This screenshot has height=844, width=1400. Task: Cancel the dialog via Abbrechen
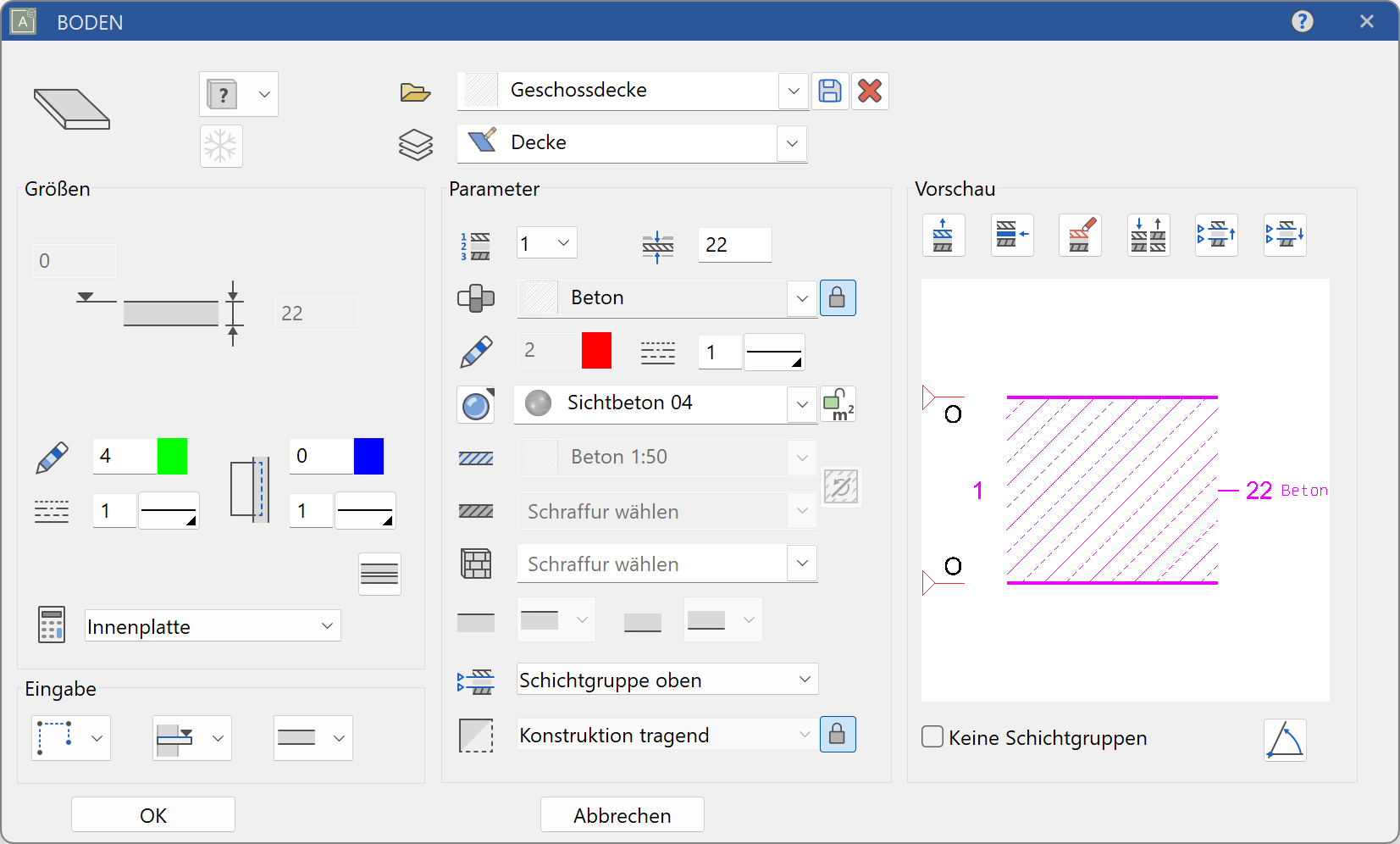coord(622,814)
